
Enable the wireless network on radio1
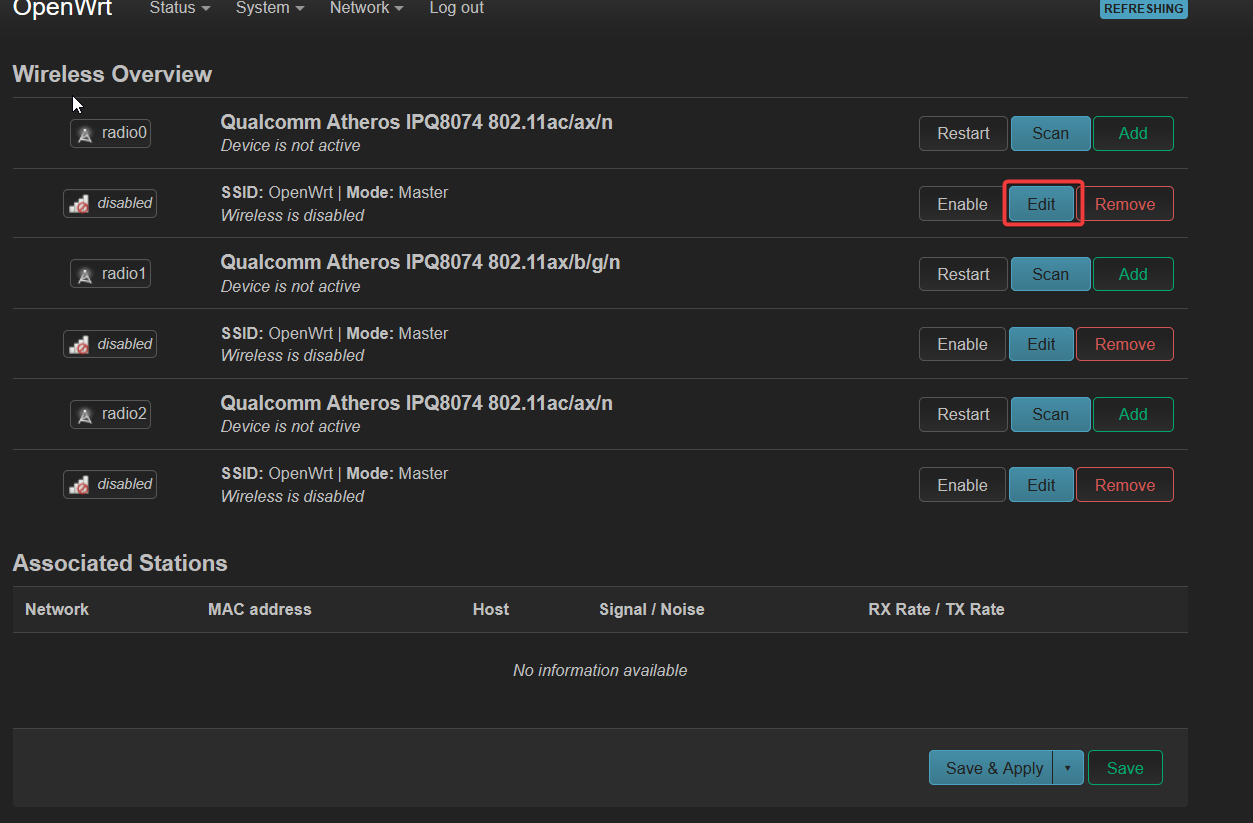[961, 344]
